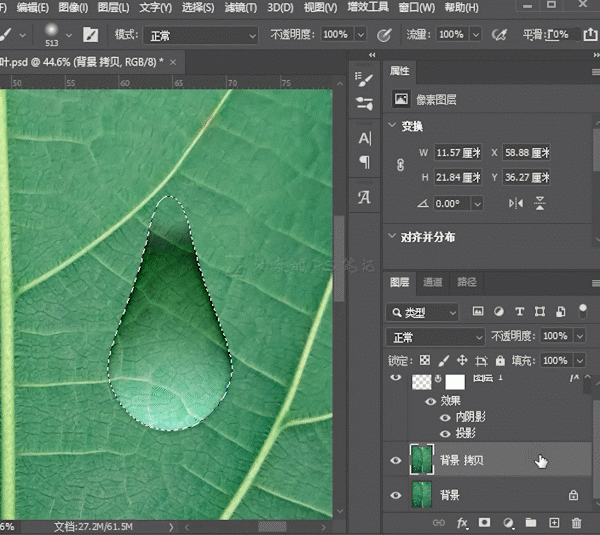Open the 流量 flow dropdown arrow
The image size is (600, 535).
coord(475,35)
